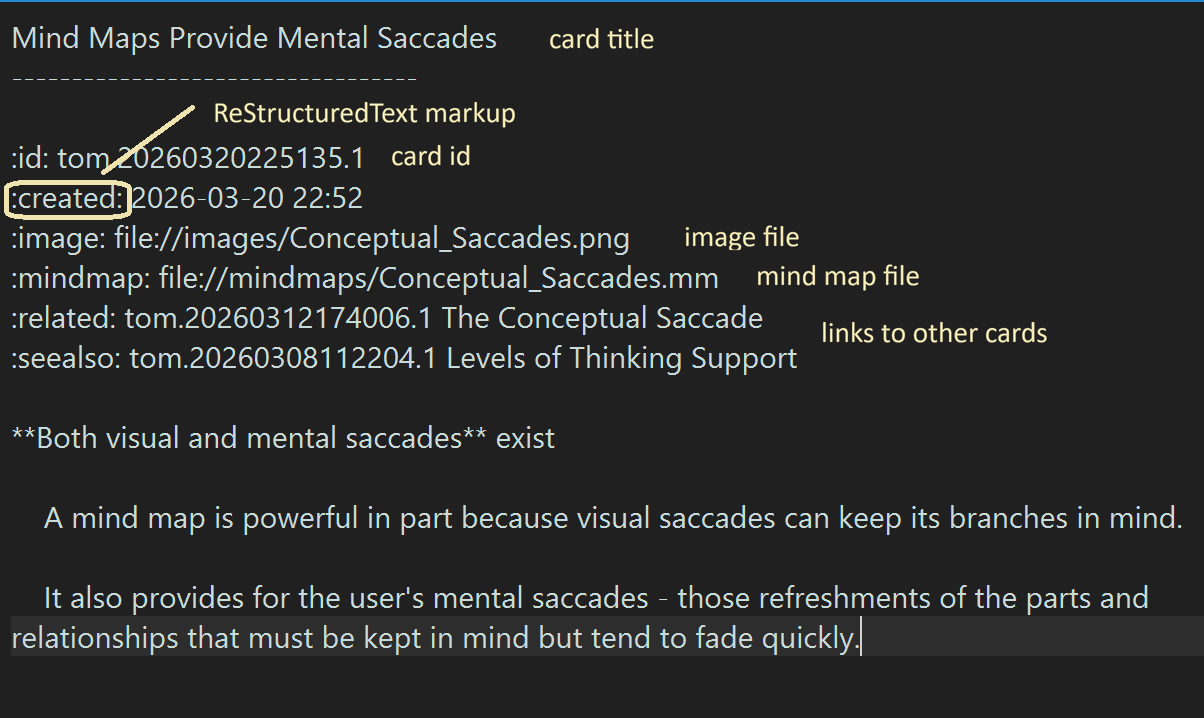The height and width of the screenshot is (718, 1204).
Task: Click the 'ReStructuredText markup' annotation label
Action: click(365, 113)
